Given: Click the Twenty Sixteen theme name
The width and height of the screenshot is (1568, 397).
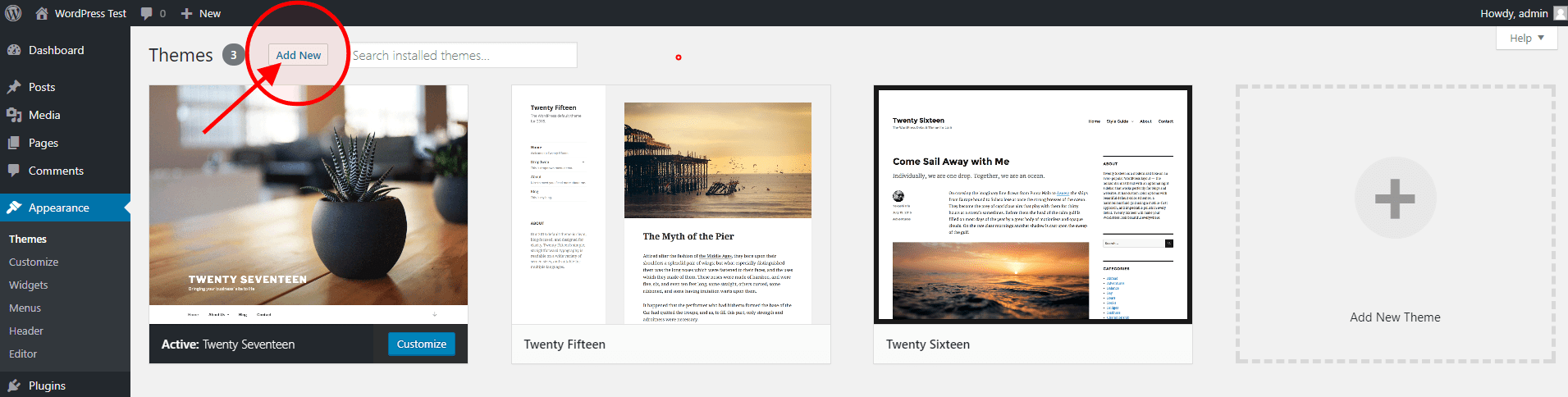Looking at the screenshot, I should point(928,345).
